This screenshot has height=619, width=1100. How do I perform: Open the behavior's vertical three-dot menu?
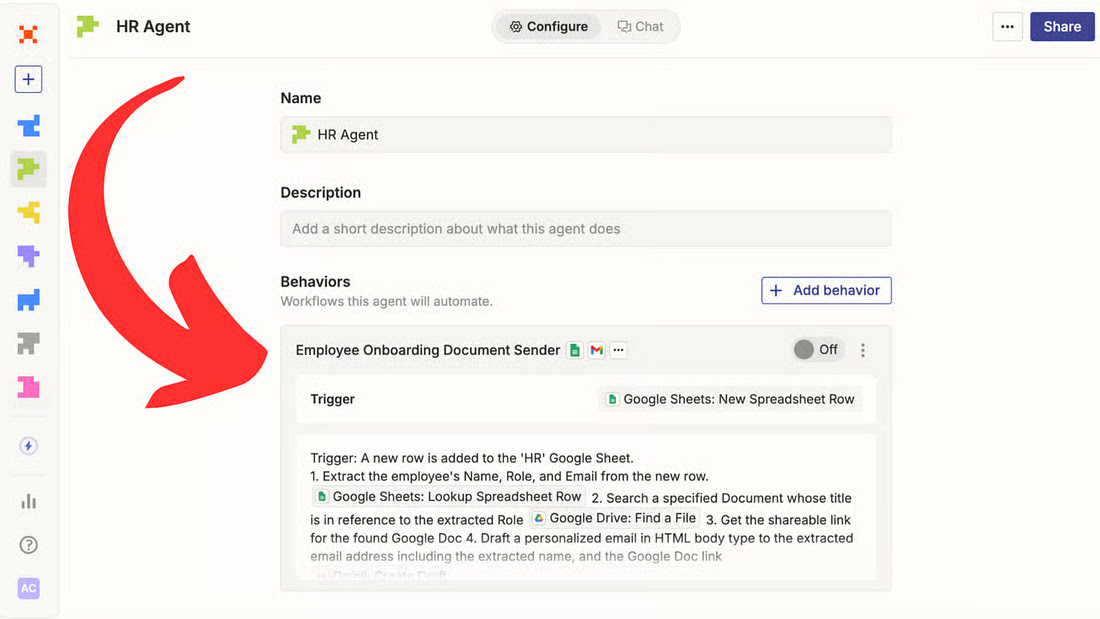[x=863, y=350]
